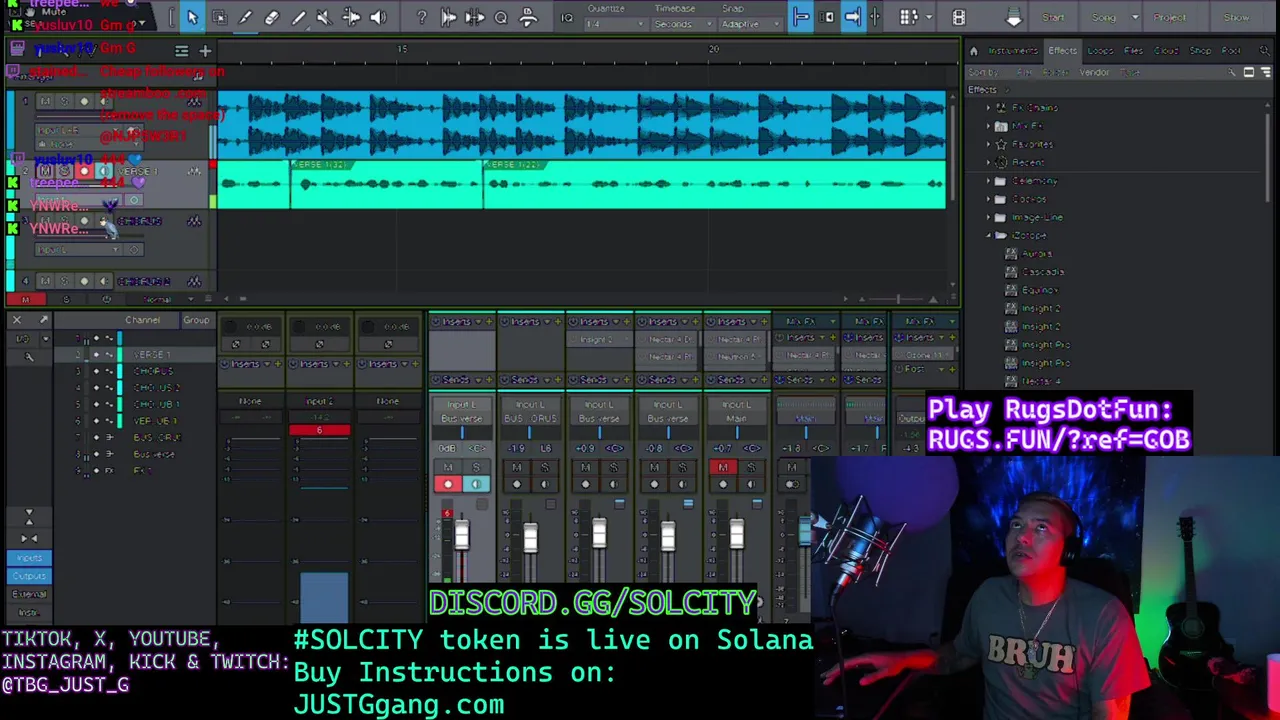This screenshot has height=720, width=1280.
Task: Add insert with plus on first channel
Action: pos(489,321)
